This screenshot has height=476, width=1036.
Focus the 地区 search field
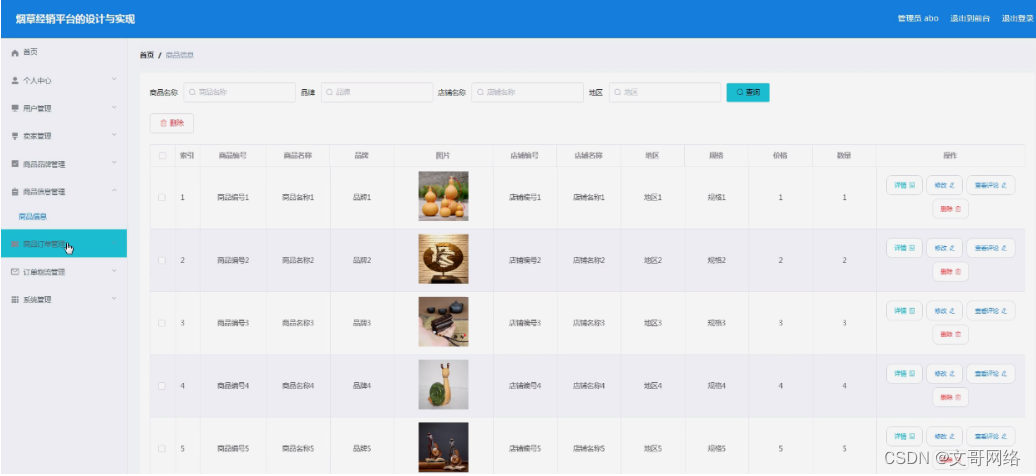(x=665, y=93)
